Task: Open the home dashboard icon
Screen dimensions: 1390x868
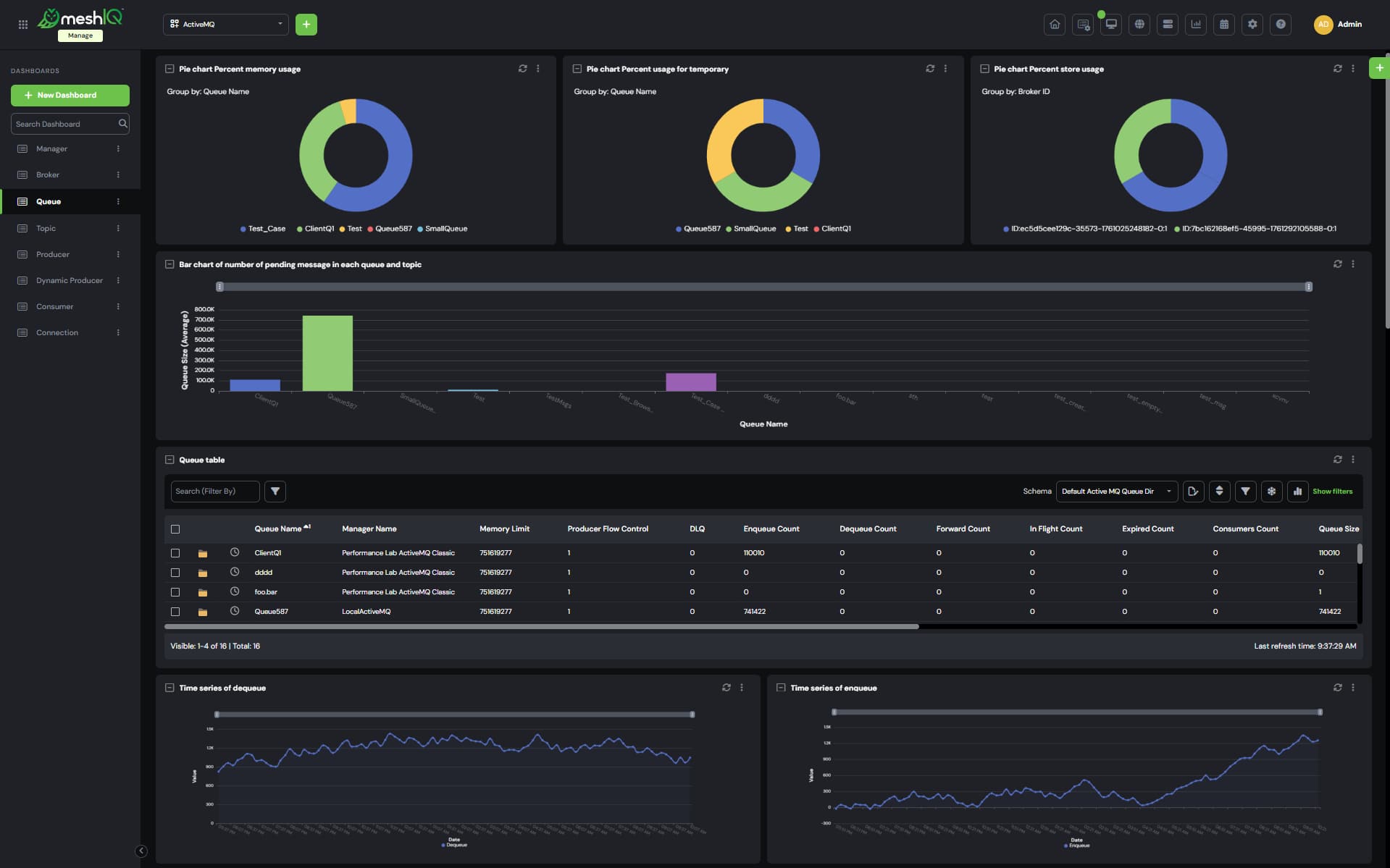Action: click(x=1055, y=24)
